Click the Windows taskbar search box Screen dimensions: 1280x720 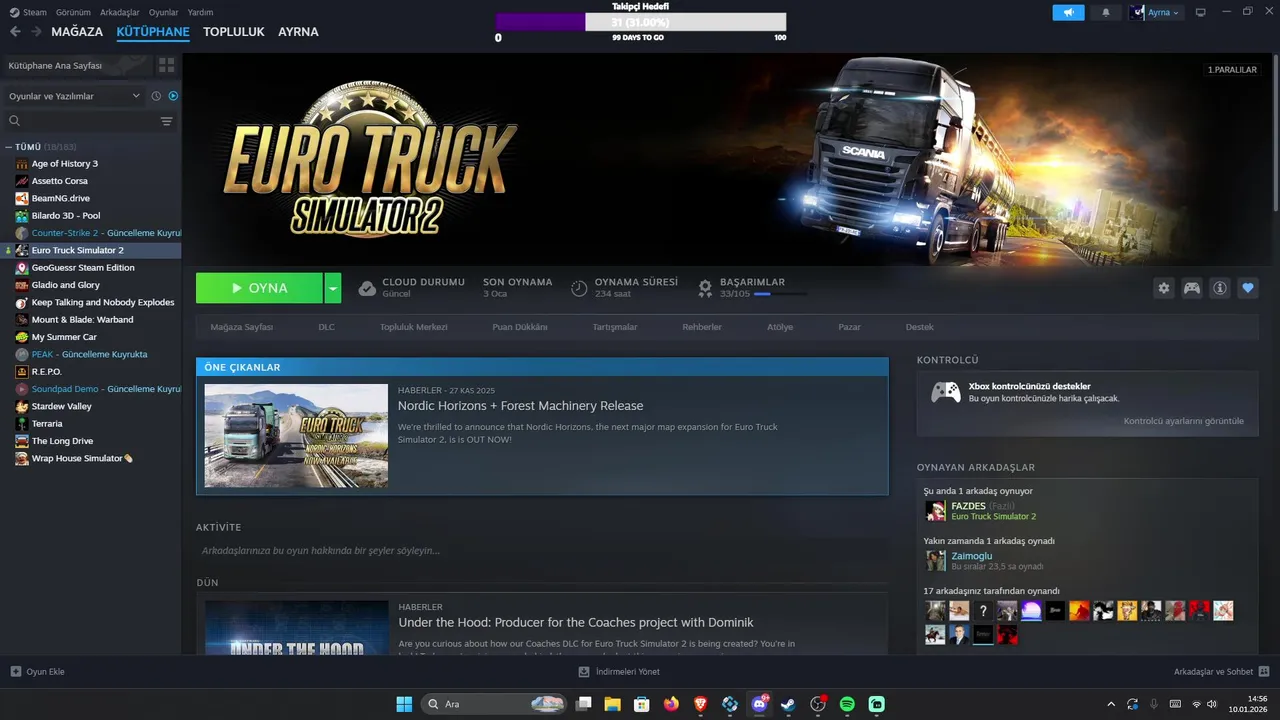point(494,704)
